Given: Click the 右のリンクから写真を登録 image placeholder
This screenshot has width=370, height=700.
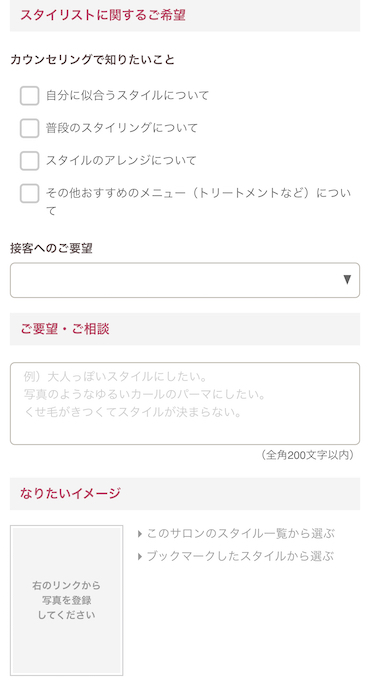Looking at the screenshot, I should 67,600.
